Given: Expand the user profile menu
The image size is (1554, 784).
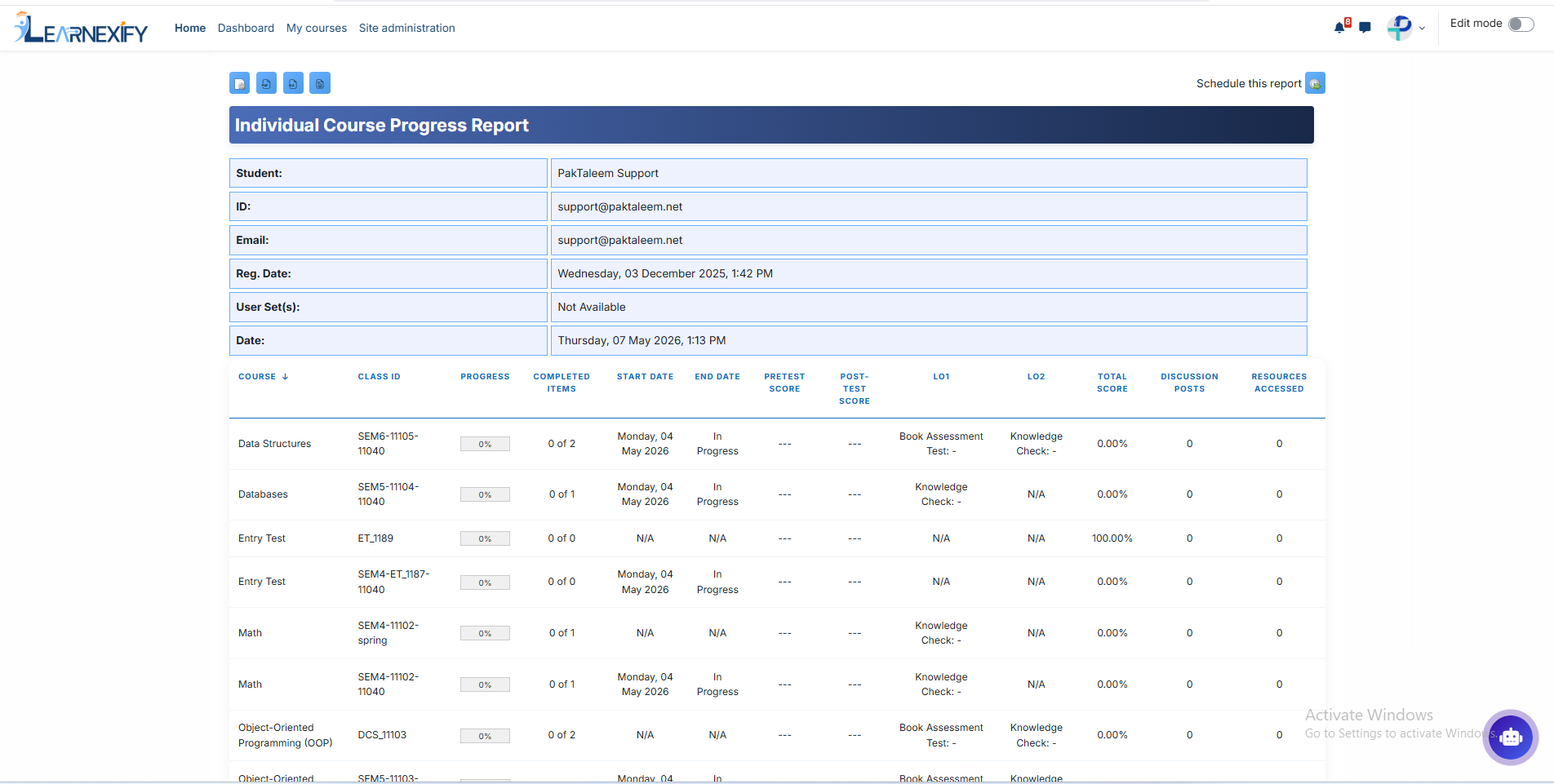Looking at the screenshot, I should click(x=1406, y=28).
